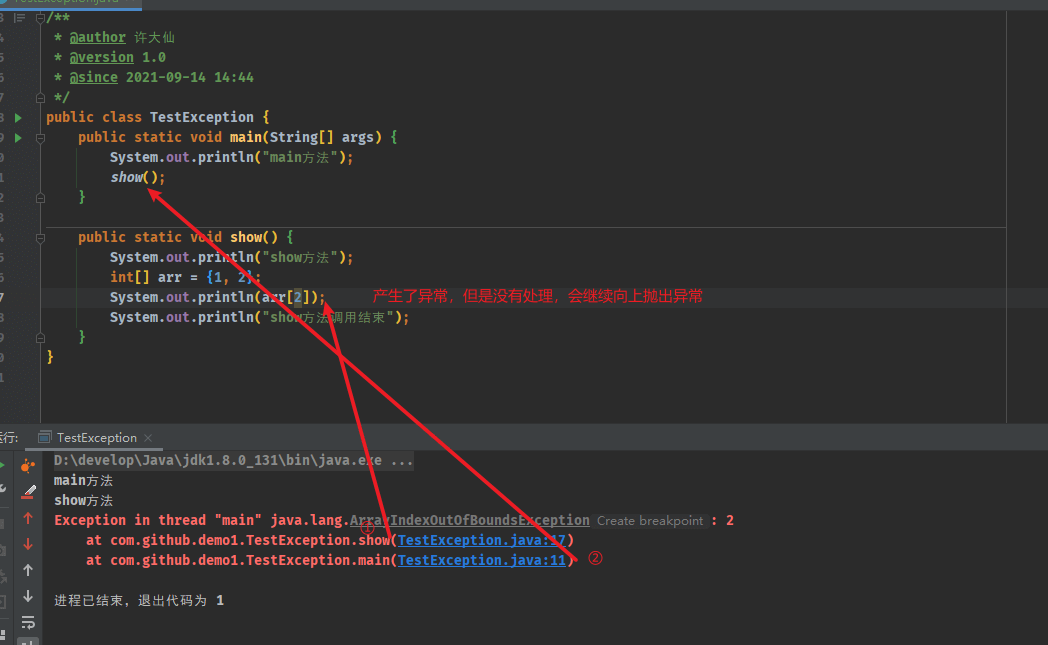The width and height of the screenshot is (1048, 645).
Task: Click the @since Javadoc tag
Action: coord(94,78)
